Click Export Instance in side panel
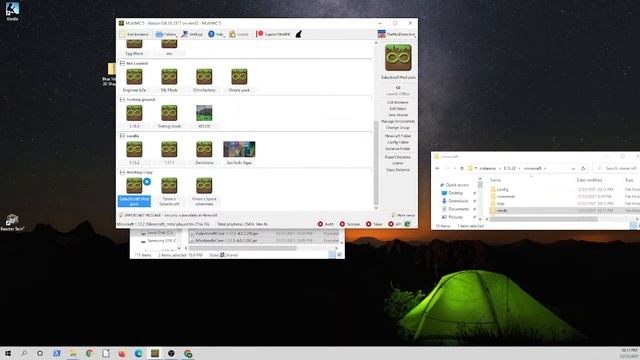 398,157
